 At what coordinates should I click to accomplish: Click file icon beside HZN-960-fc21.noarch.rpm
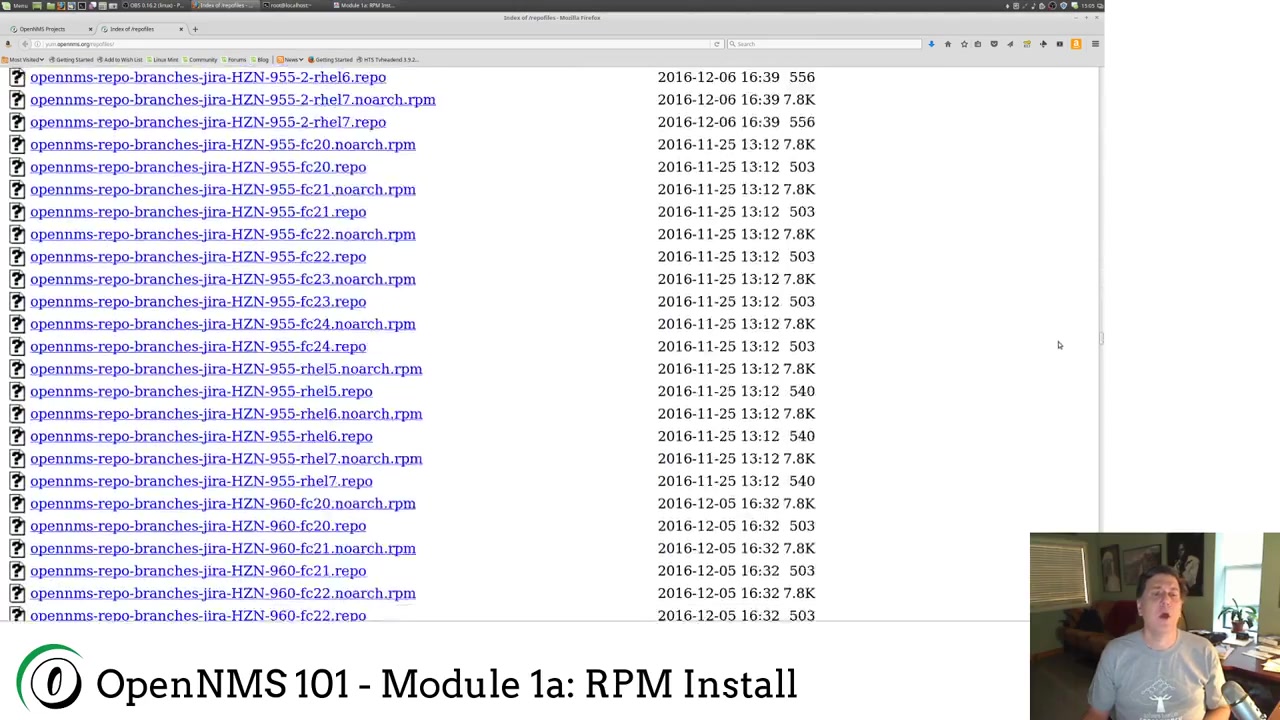click(x=17, y=548)
